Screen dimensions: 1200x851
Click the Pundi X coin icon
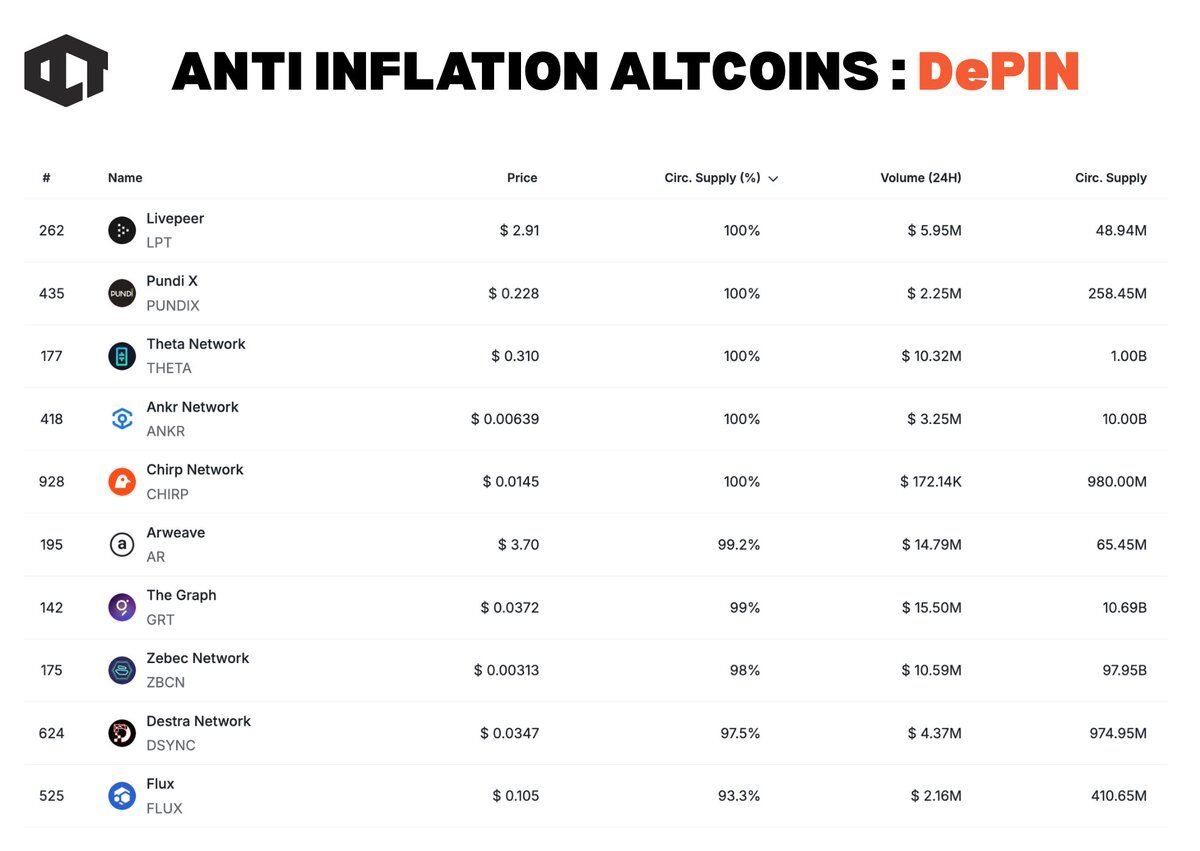click(x=122, y=294)
